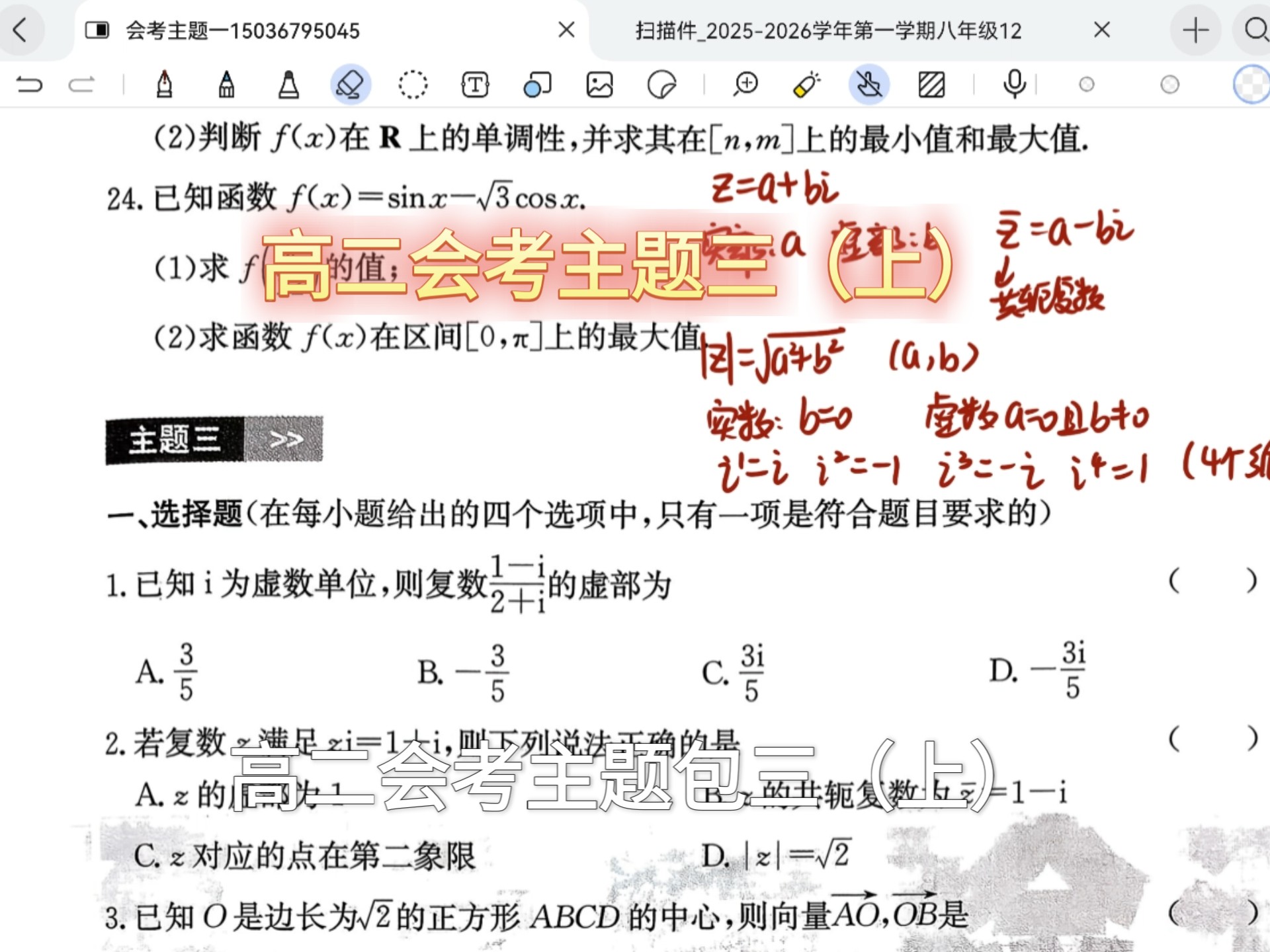Activate the zoom magnifier tool

[745, 85]
